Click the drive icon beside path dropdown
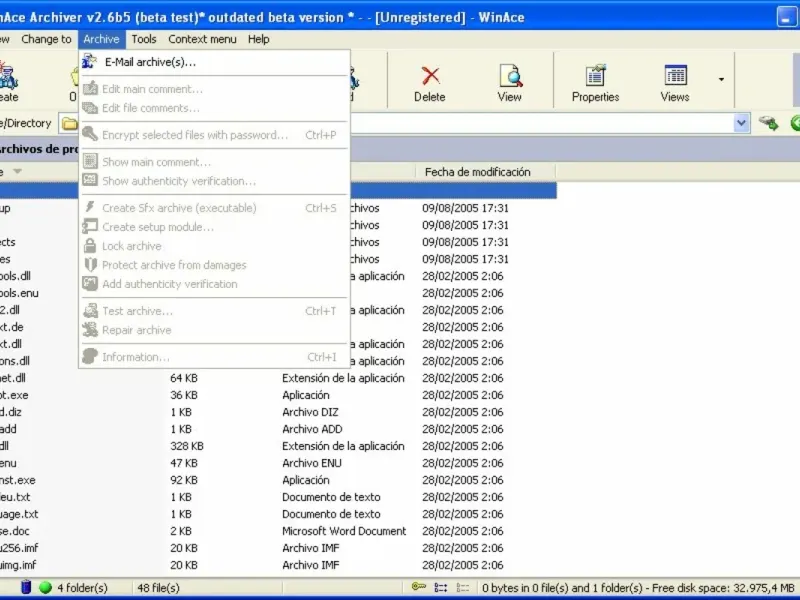 point(768,123)
